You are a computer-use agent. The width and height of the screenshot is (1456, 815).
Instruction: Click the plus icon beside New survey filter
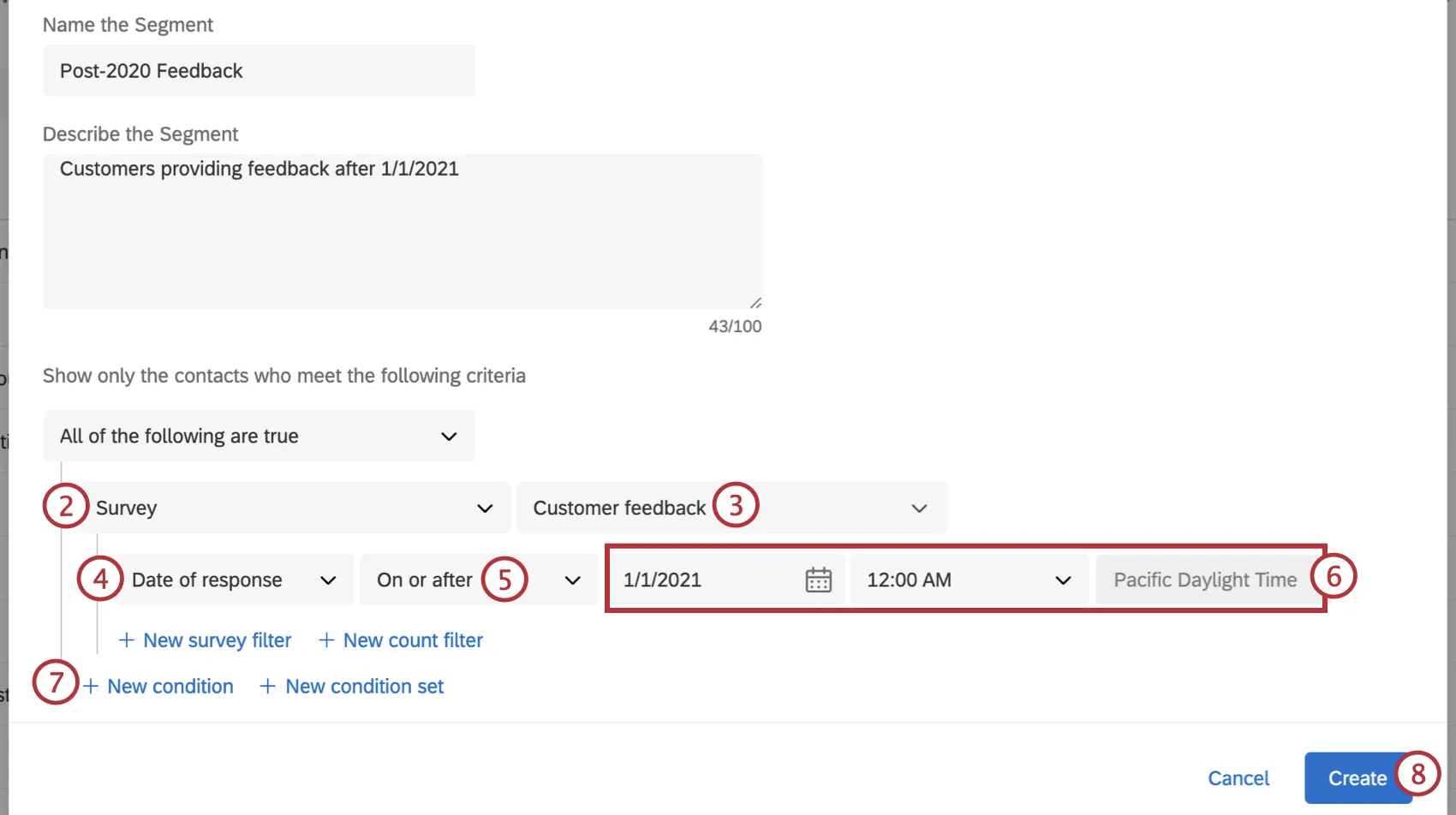[x=128, y=640]
